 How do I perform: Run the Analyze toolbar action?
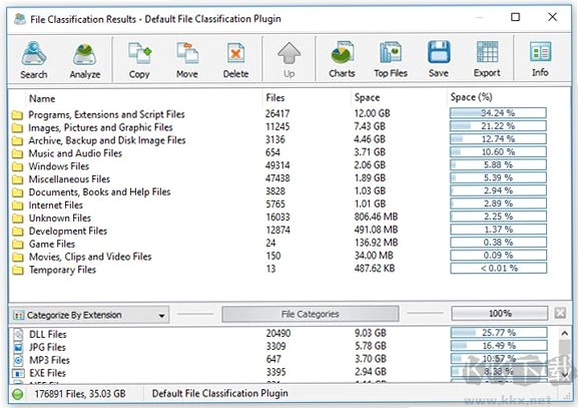tap(85, 61)
